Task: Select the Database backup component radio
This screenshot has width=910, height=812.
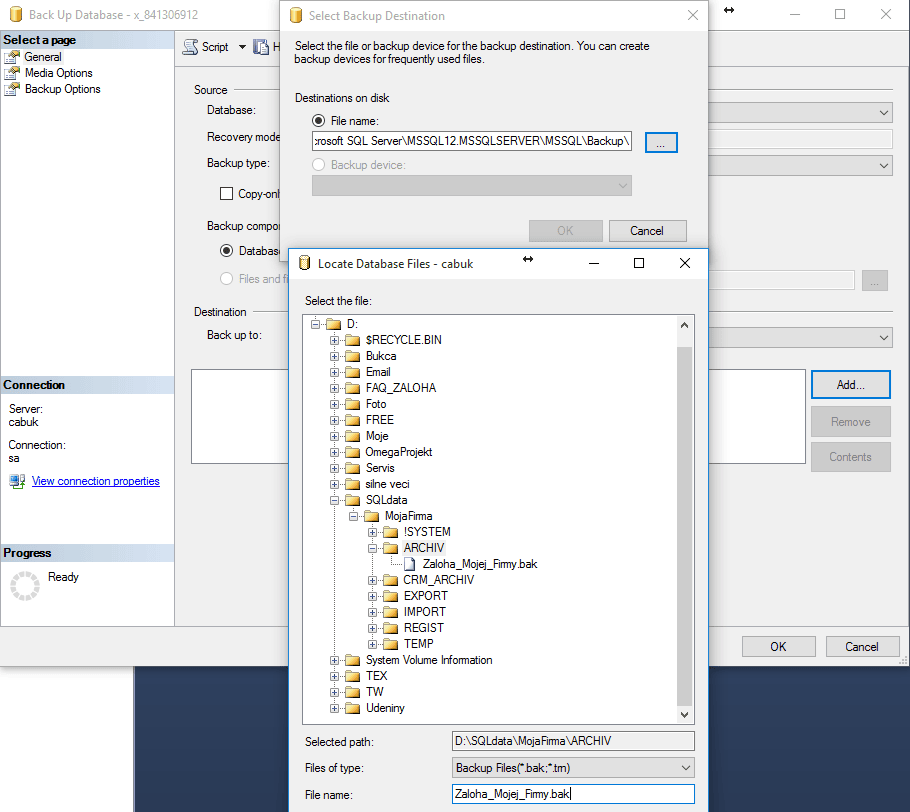Action: click(227, 251)
